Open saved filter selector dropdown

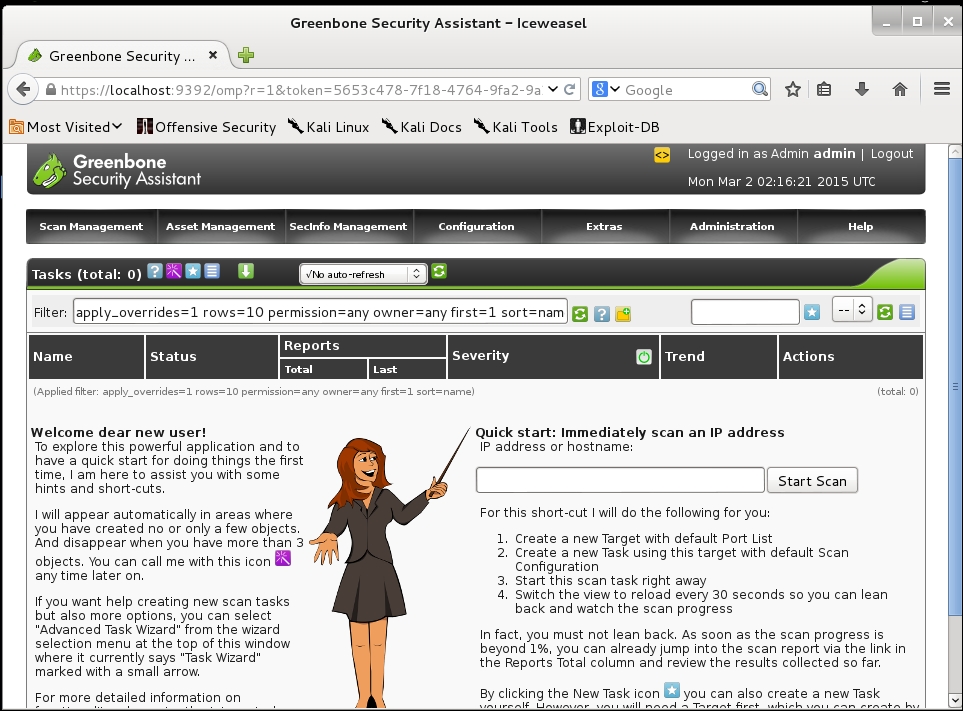pyautogui.click(x=852, y=310)
